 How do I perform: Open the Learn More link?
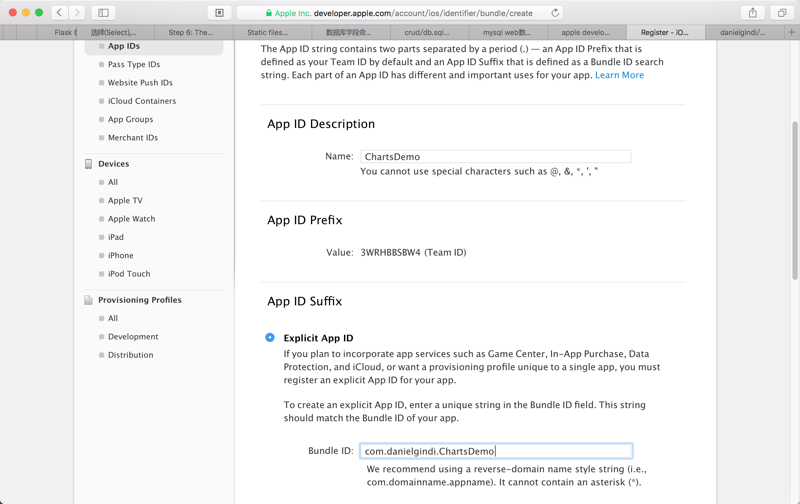pos(619,75)
